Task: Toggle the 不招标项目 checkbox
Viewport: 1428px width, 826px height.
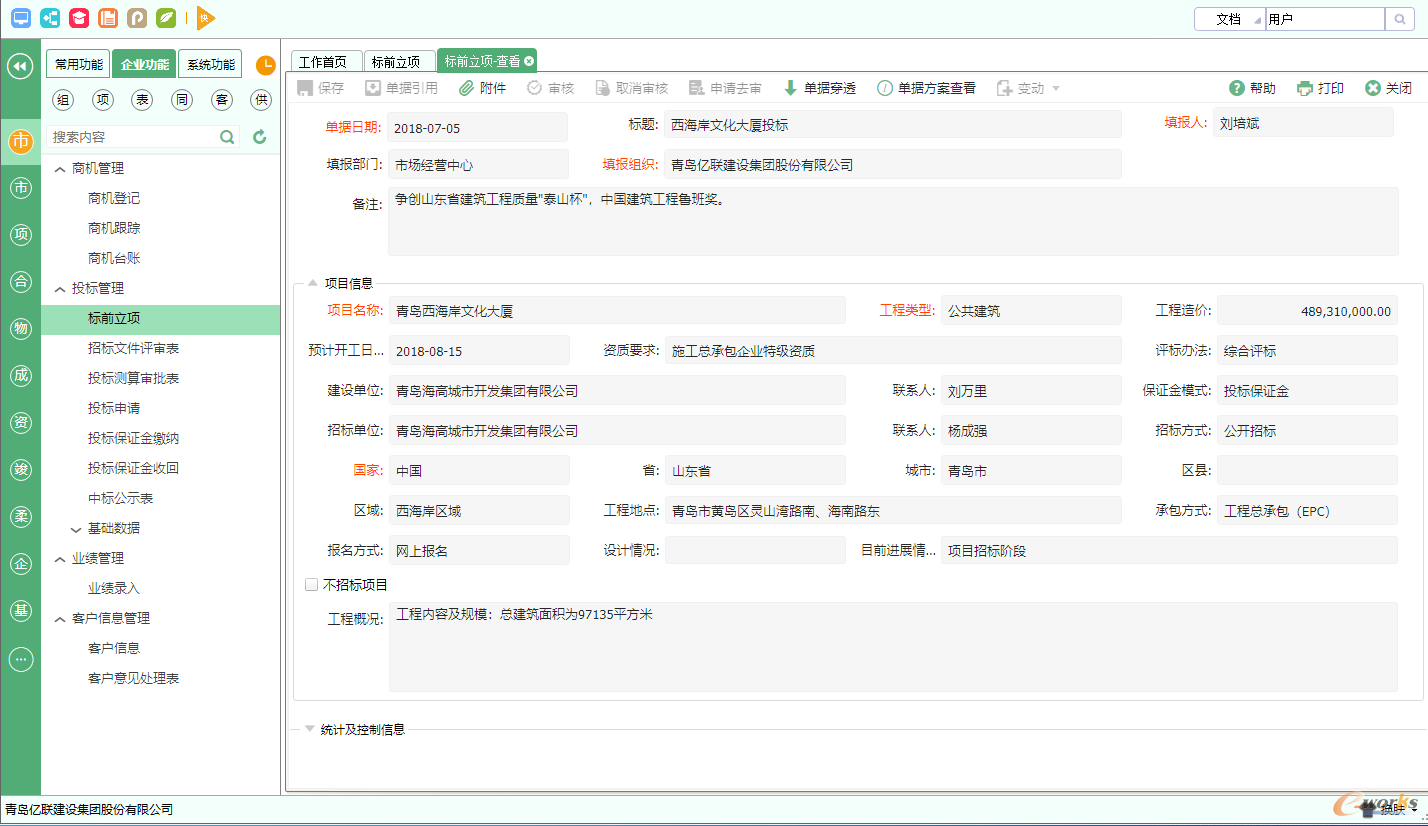Action: tap(311, 585)
